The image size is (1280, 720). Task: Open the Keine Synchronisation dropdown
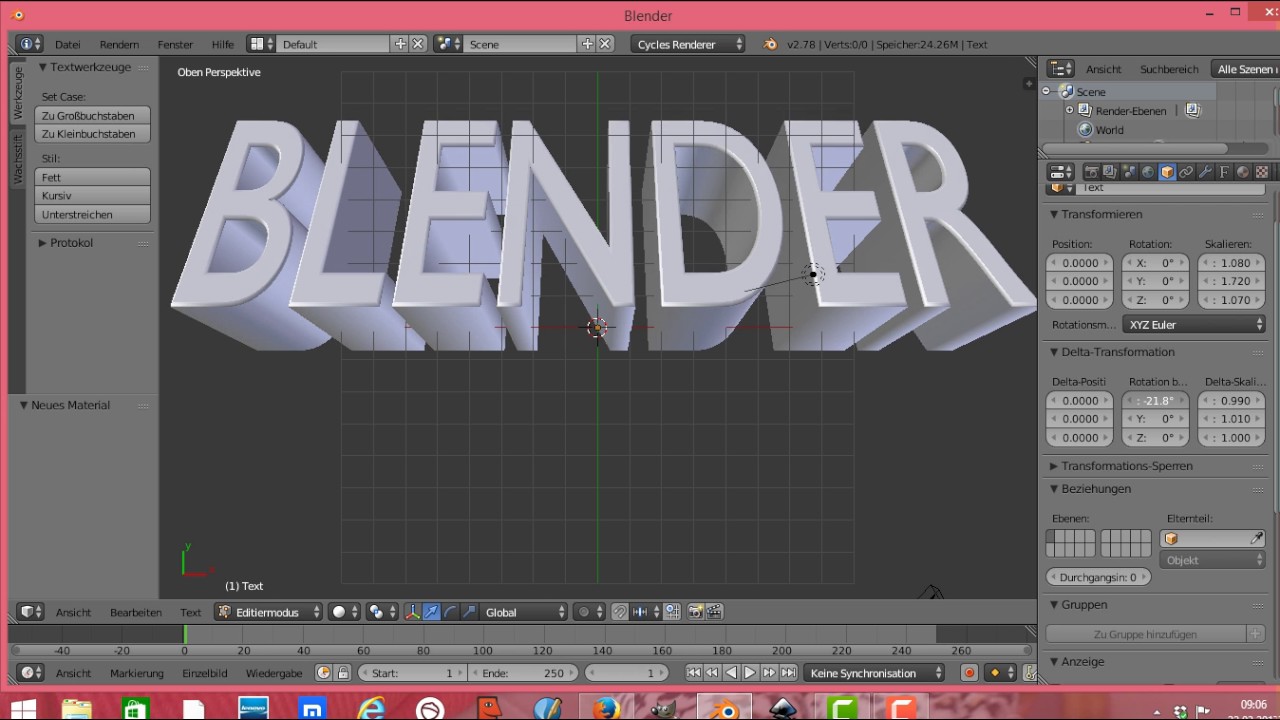(x=874, y=673)
